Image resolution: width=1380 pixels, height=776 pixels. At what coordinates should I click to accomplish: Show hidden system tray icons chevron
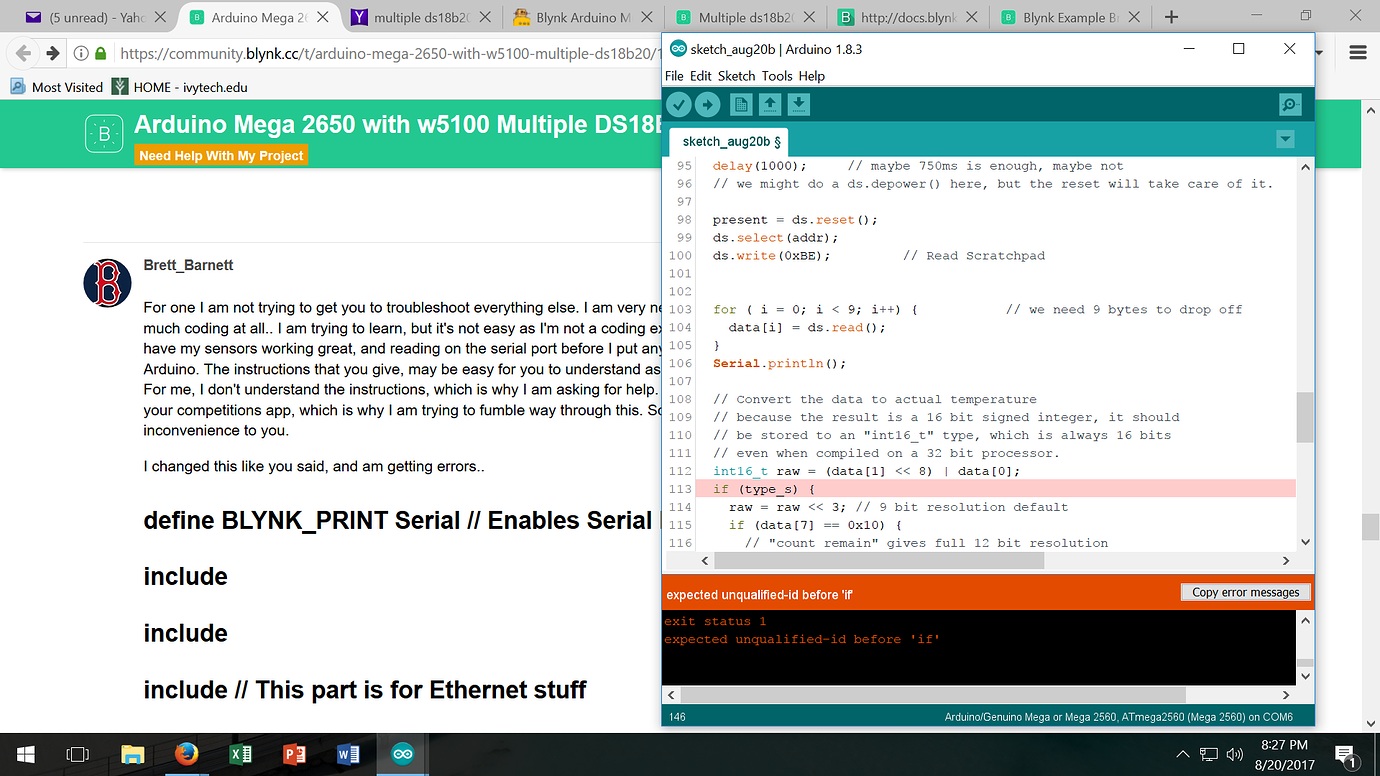coord(1183,754)
